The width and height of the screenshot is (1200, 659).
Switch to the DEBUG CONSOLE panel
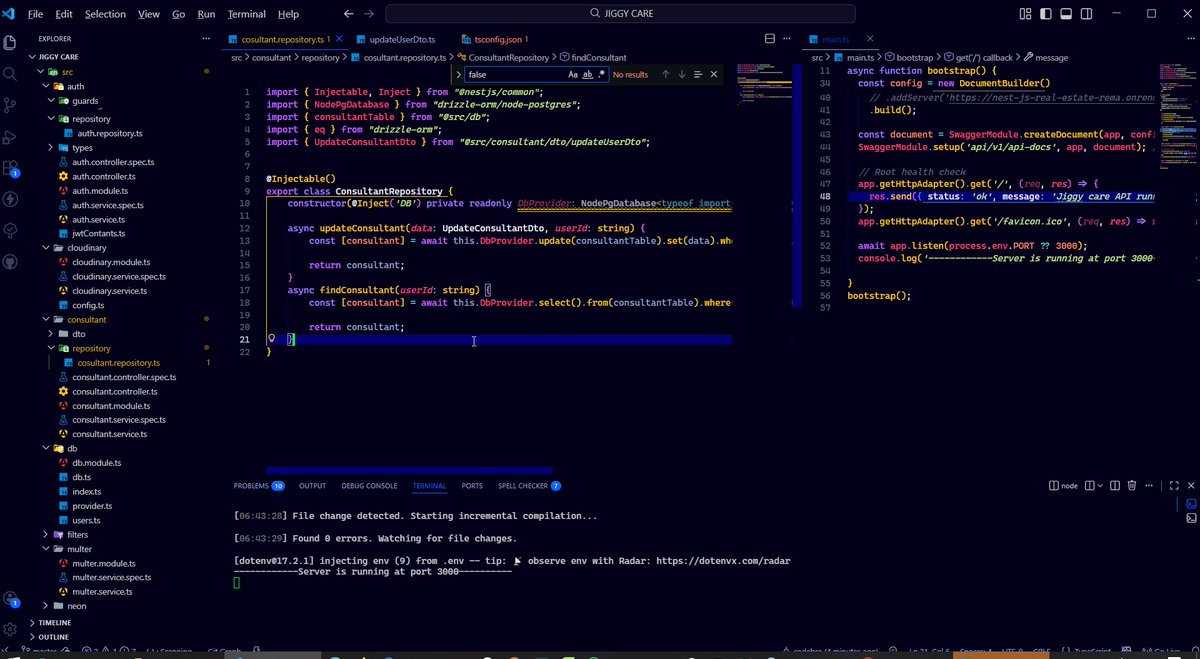tap(369, 485)
